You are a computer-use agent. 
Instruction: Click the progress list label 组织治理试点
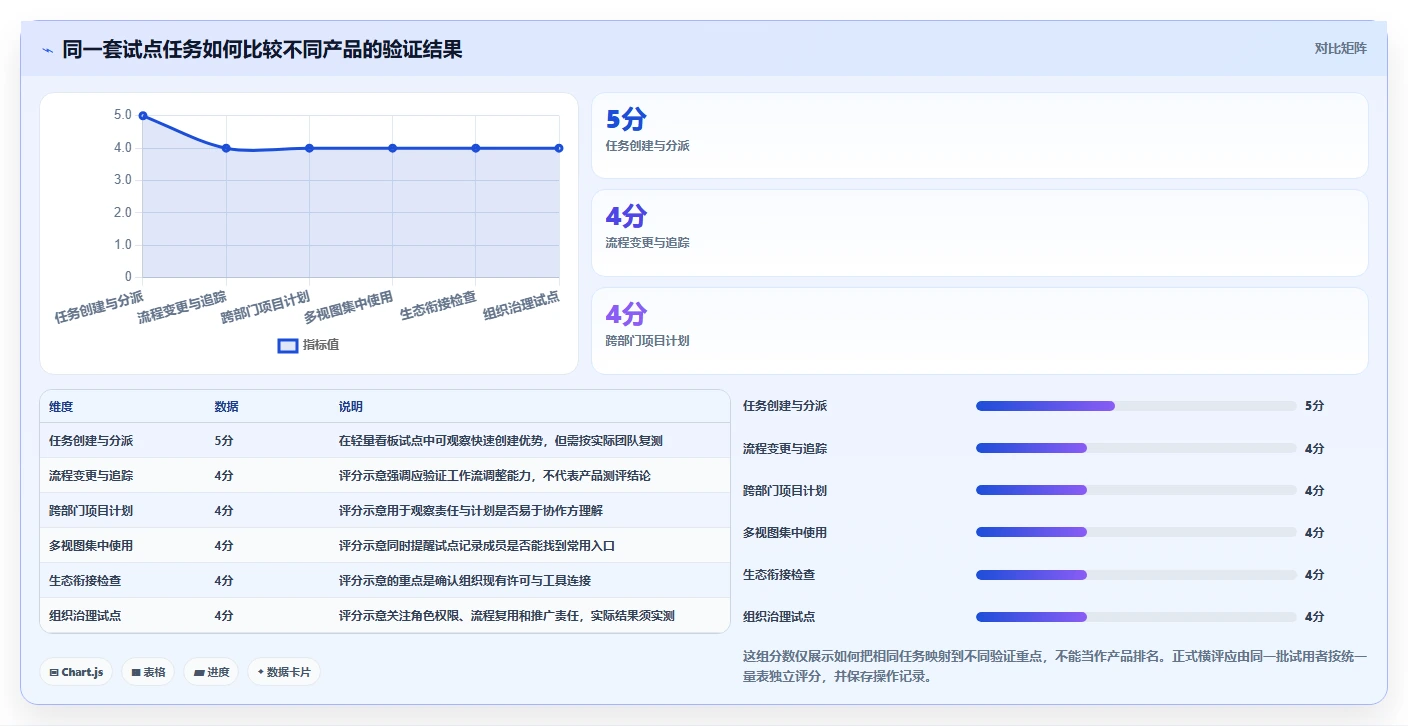(779, 616)
